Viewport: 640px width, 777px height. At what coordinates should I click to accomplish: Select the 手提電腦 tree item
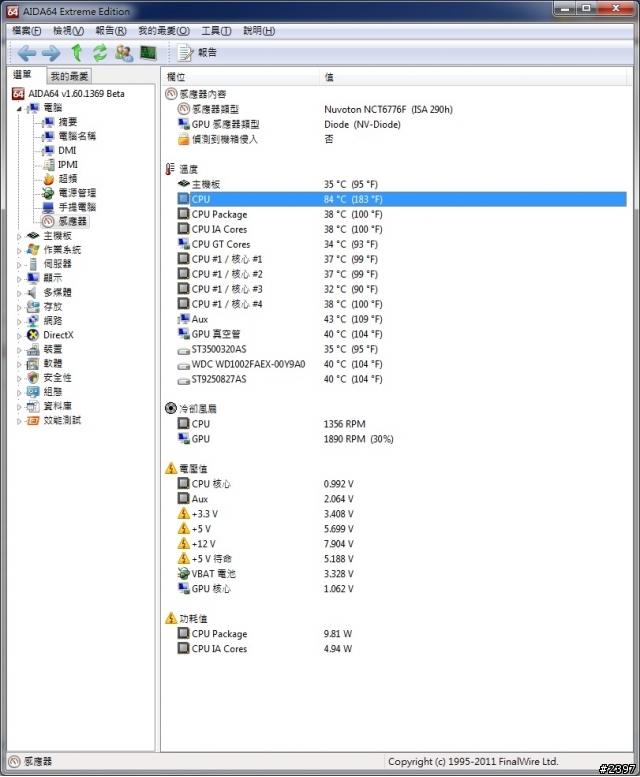(x=69, y=207)
